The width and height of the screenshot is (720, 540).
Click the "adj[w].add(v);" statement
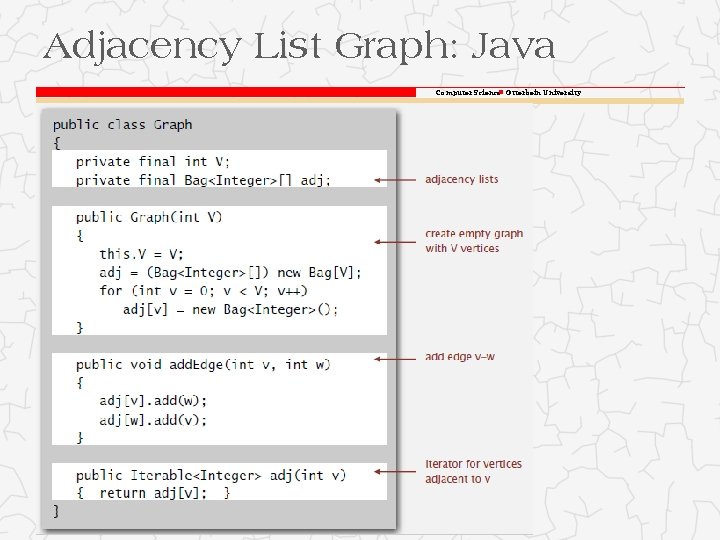(153, 420)
